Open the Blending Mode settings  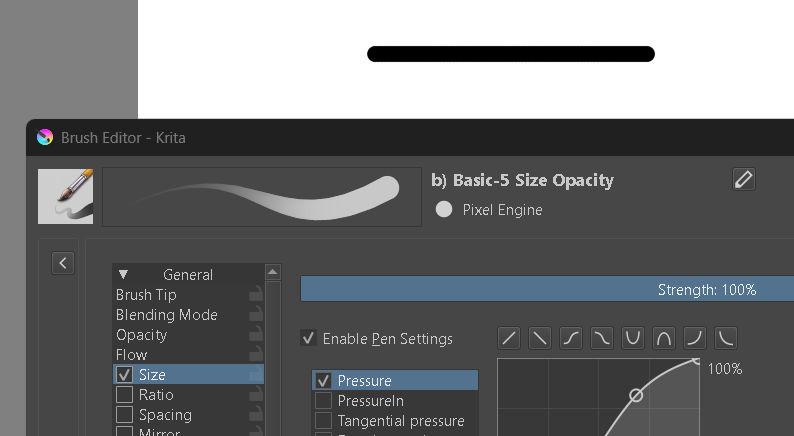(x=166, y=315)
